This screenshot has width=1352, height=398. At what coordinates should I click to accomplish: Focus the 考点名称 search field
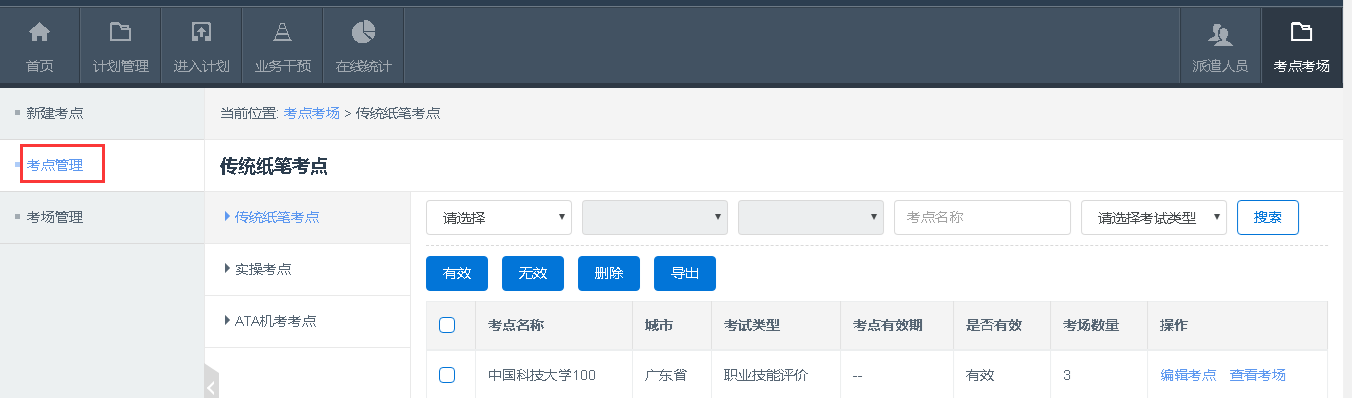(x=982, y=217)
